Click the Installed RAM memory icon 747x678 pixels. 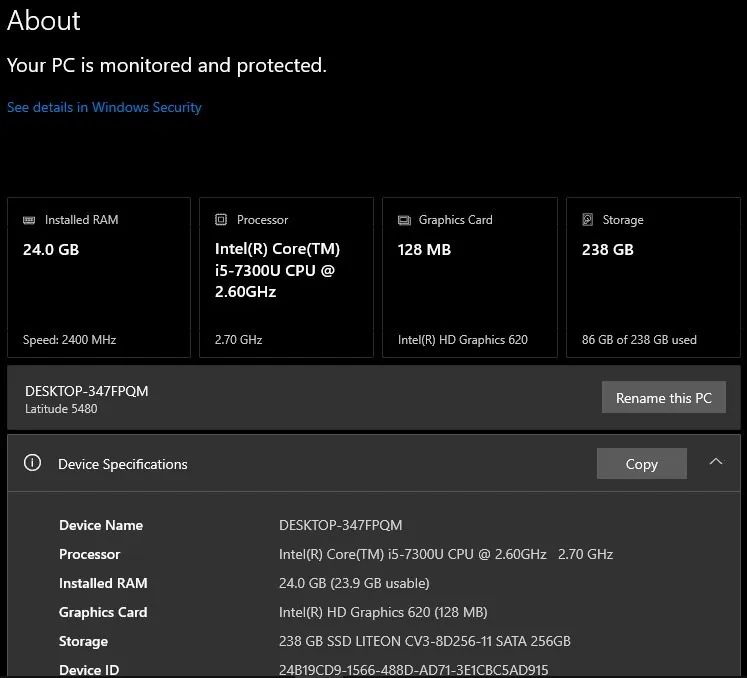pyautogui.click(x=29, y=220)
